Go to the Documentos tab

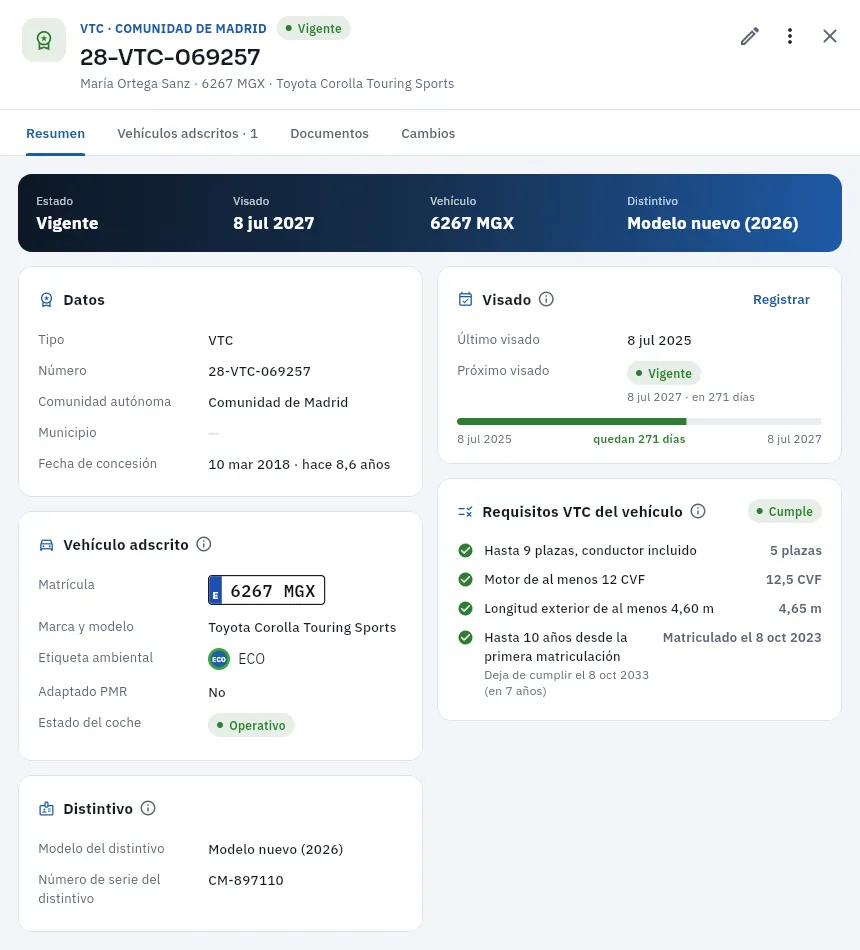pyautogui.click(x=329, y=133)
